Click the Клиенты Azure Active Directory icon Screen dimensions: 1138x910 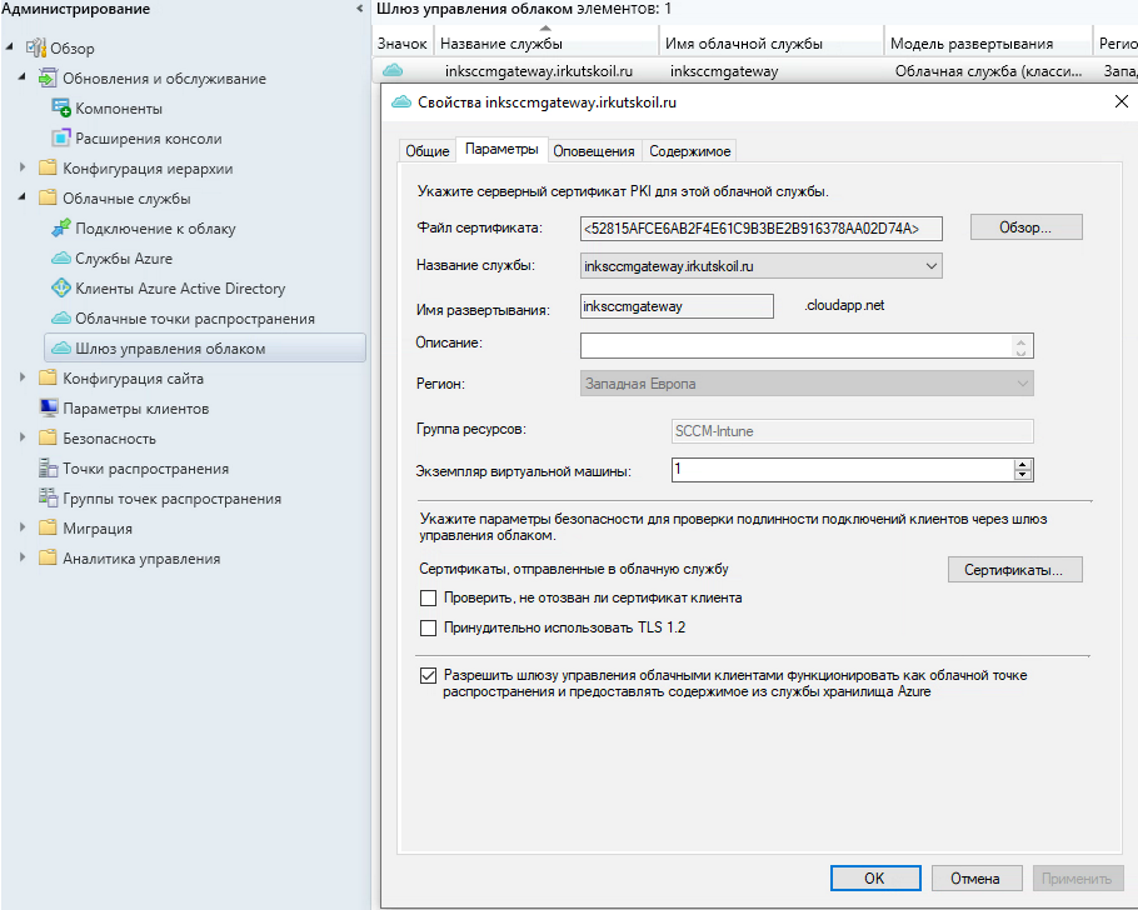point(61,288)
